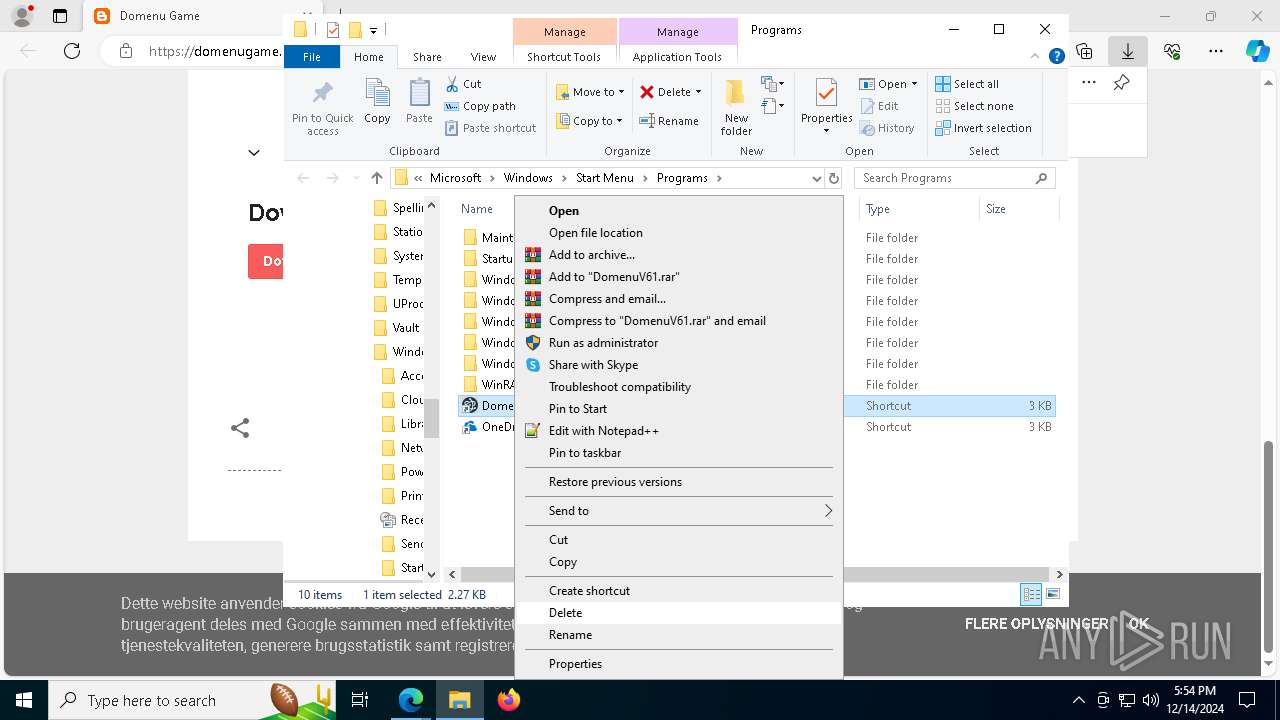
Task: Click the Start button
Action: click(24, 700)
